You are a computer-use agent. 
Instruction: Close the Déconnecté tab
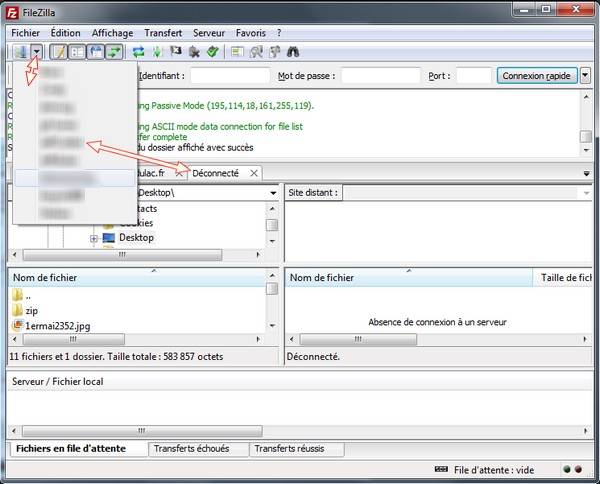click(254, 173)
